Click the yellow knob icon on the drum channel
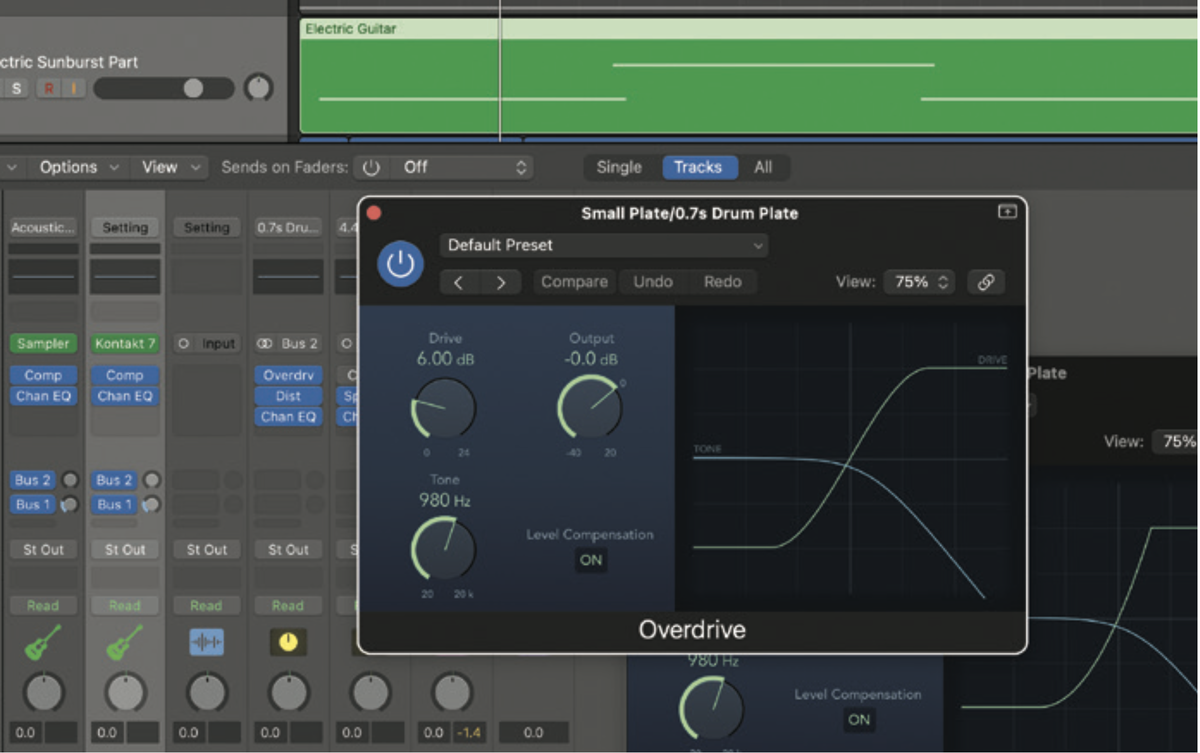This screenshot has width=1200, height=753. tap(288, 642)
